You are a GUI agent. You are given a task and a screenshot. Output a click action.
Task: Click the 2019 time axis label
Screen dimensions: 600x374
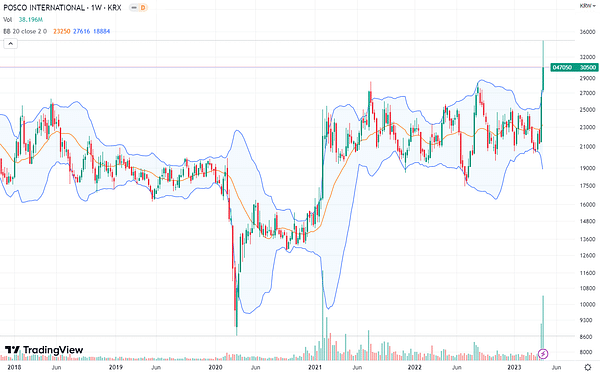tap(116, 367)
